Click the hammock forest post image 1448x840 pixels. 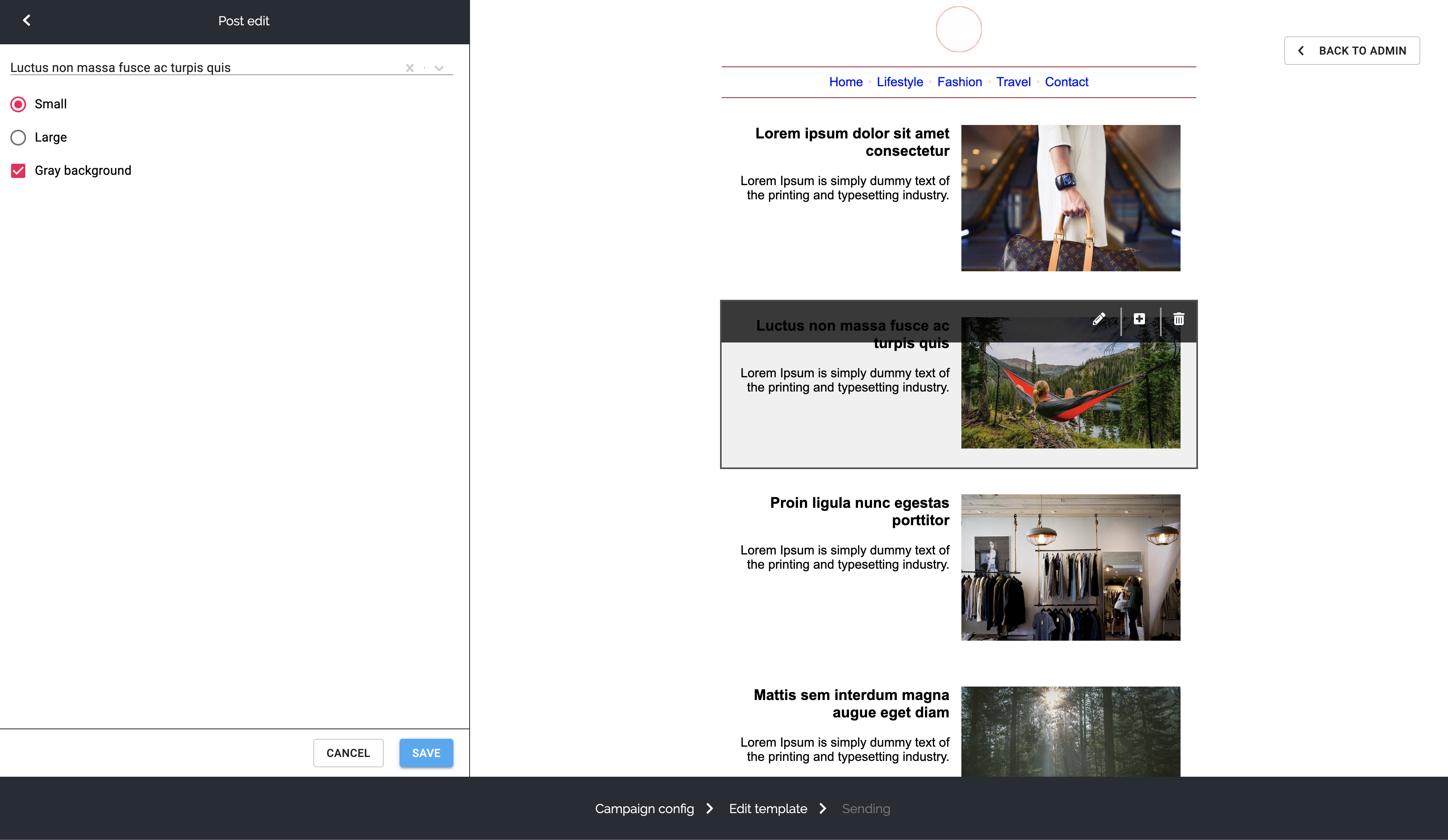pos(1071,383)
